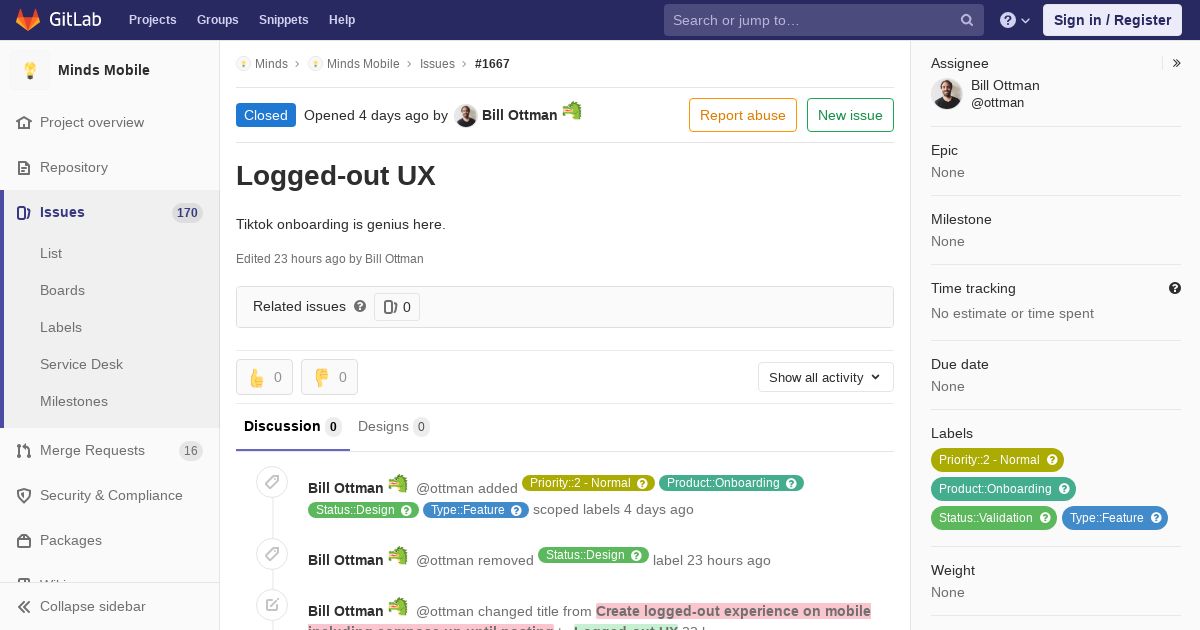Screen dimensions: 1200x630
Task: Collapse the right sidebar with the chevron
Action: click(x=1177, y=63)
